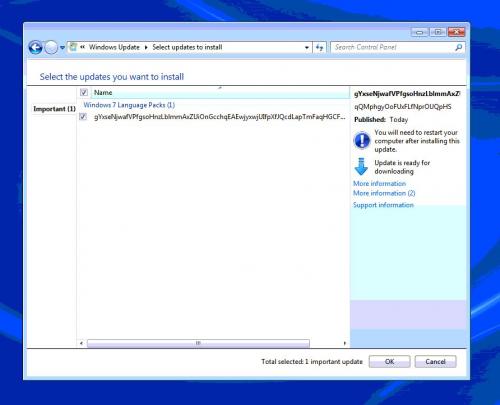Maximize the Windows Update window
The image size is (500, 405).
tap(438, 32)
